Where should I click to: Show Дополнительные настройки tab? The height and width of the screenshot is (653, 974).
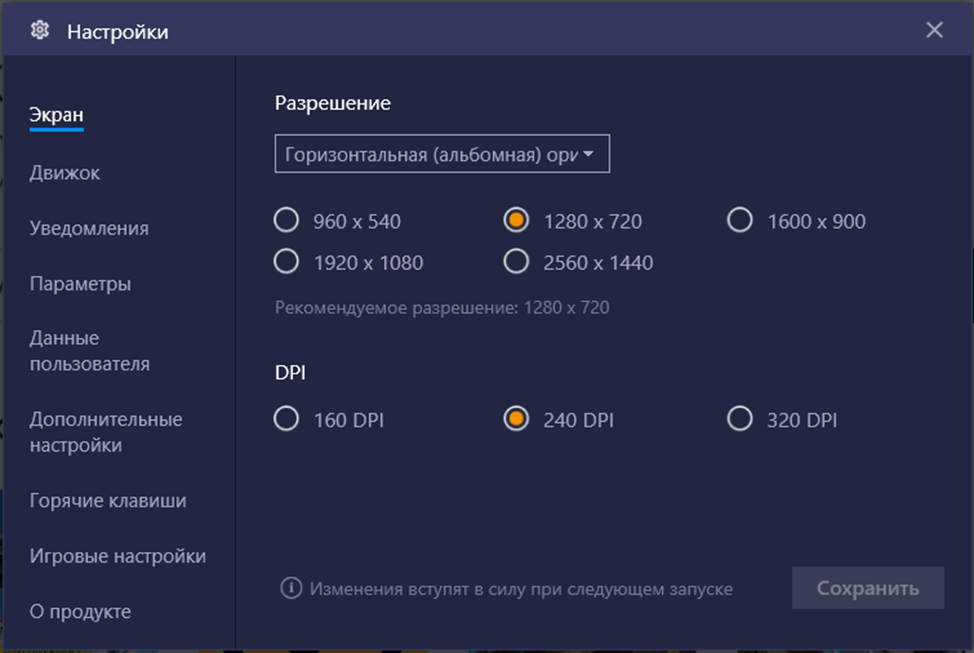(106, 432)
